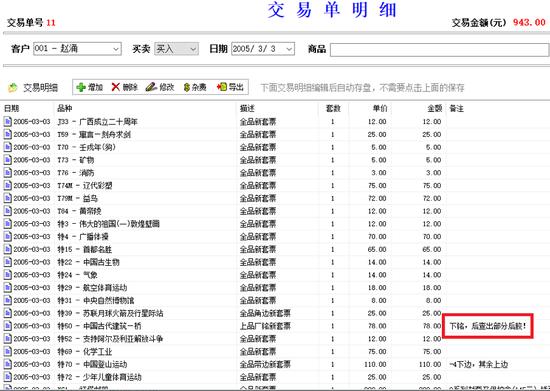
Task: Open the 客户 customer dropdown
Action: (116, 49)
